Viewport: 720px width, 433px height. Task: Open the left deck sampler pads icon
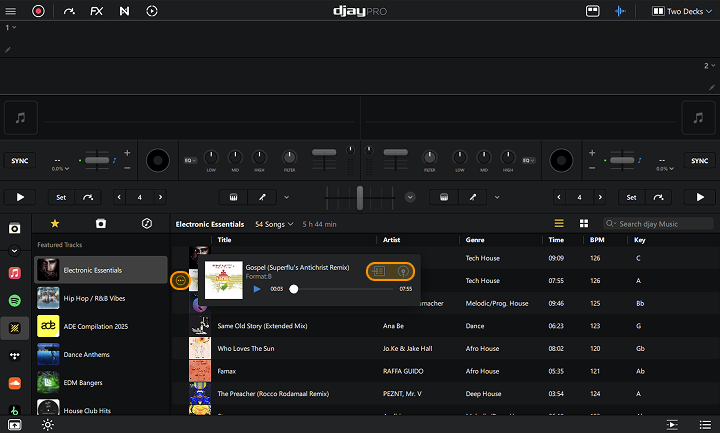(x=234, y=197)
